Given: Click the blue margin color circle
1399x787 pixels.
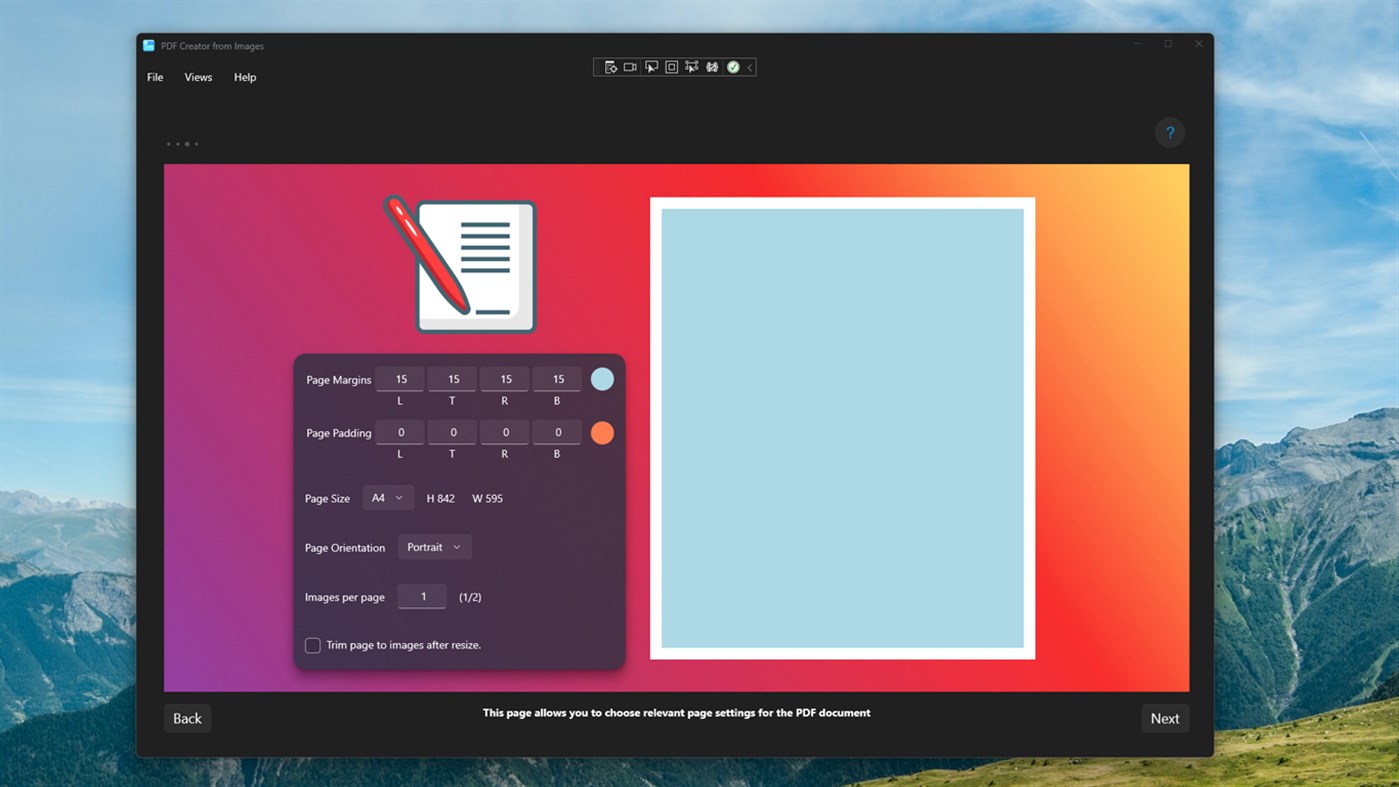Looking at the screenshot, I should pyautogui.click(x=602, y=379).
